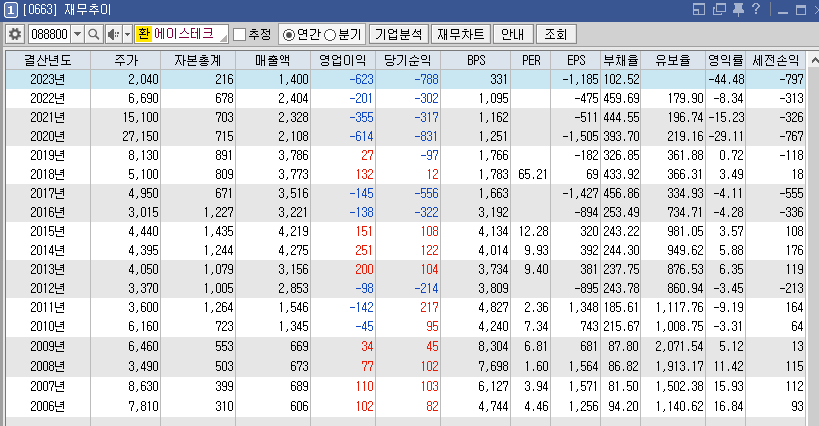
Task: Click the 영익률 column header
Action: (x=726, y=61)
